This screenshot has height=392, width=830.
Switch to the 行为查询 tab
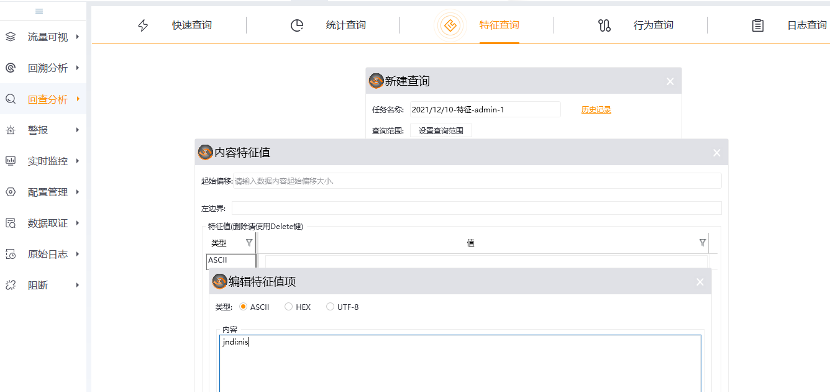click(x=653, y=25)
